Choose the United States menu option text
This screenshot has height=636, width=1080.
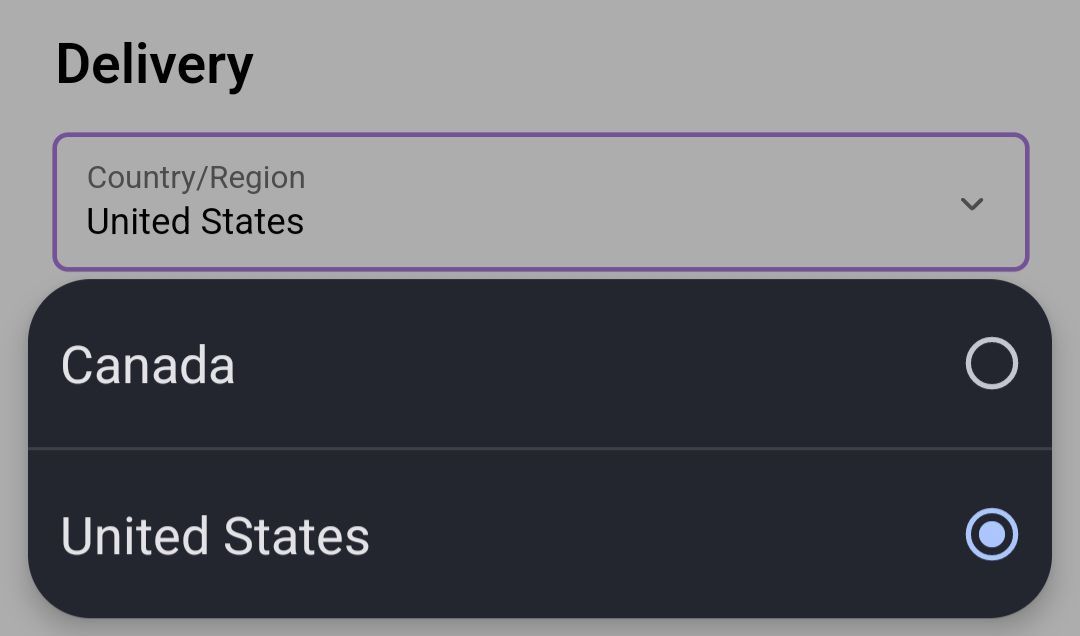[x=215, y=537]
